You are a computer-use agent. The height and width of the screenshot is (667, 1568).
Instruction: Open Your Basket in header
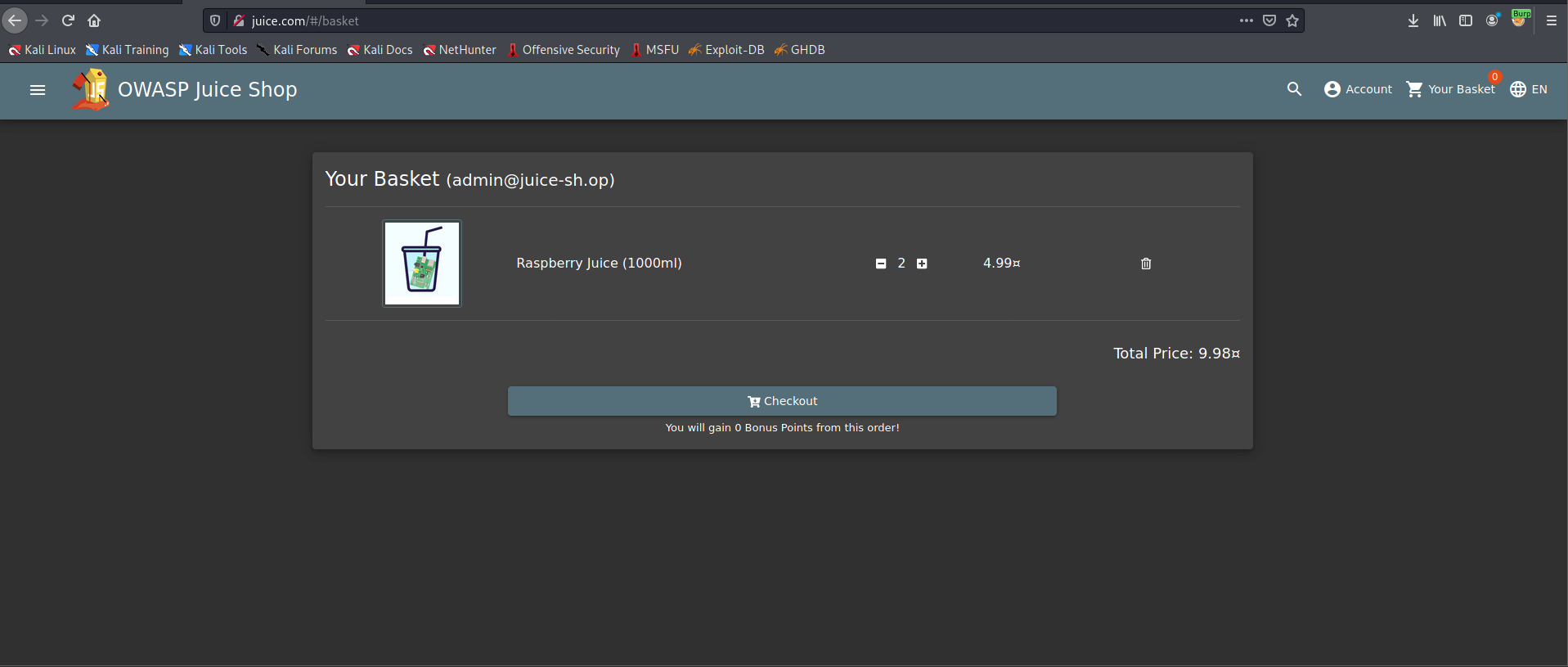(1450, 89)
